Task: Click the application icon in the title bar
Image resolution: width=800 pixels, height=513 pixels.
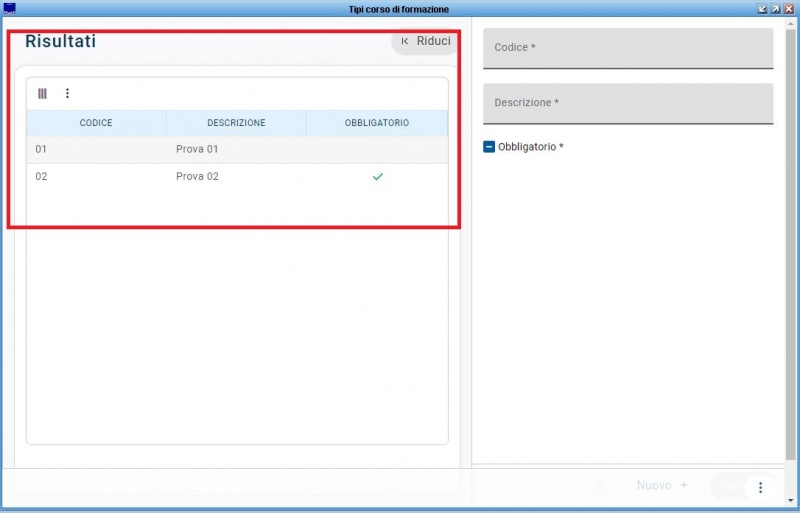Action: point(9,9)
